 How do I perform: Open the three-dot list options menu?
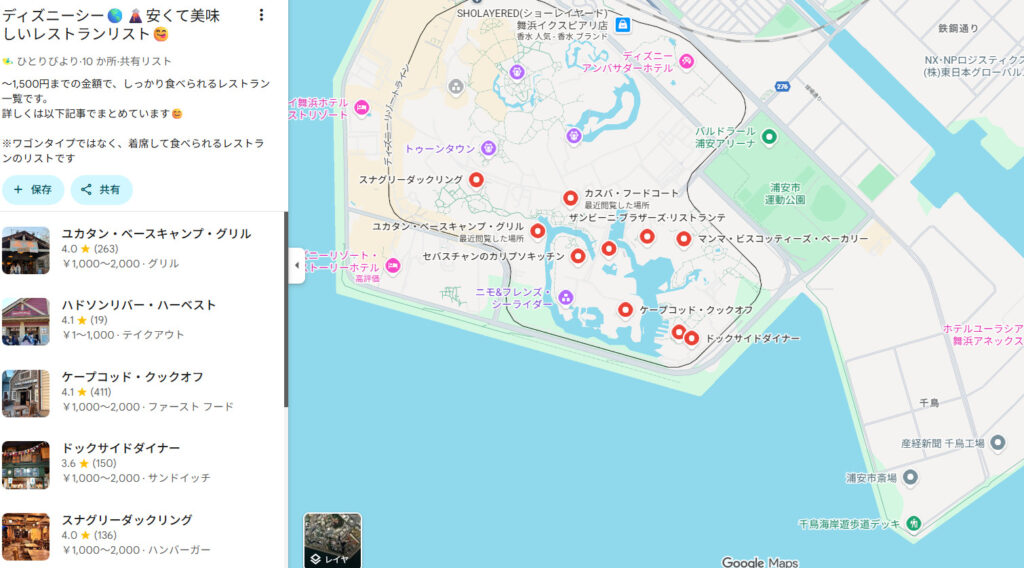click(x=262, y=15)
